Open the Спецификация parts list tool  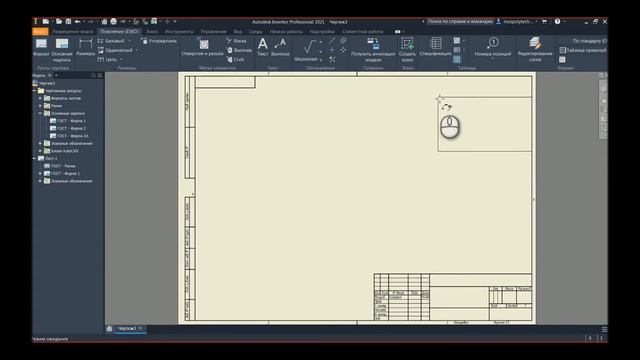tap(436, 47)
